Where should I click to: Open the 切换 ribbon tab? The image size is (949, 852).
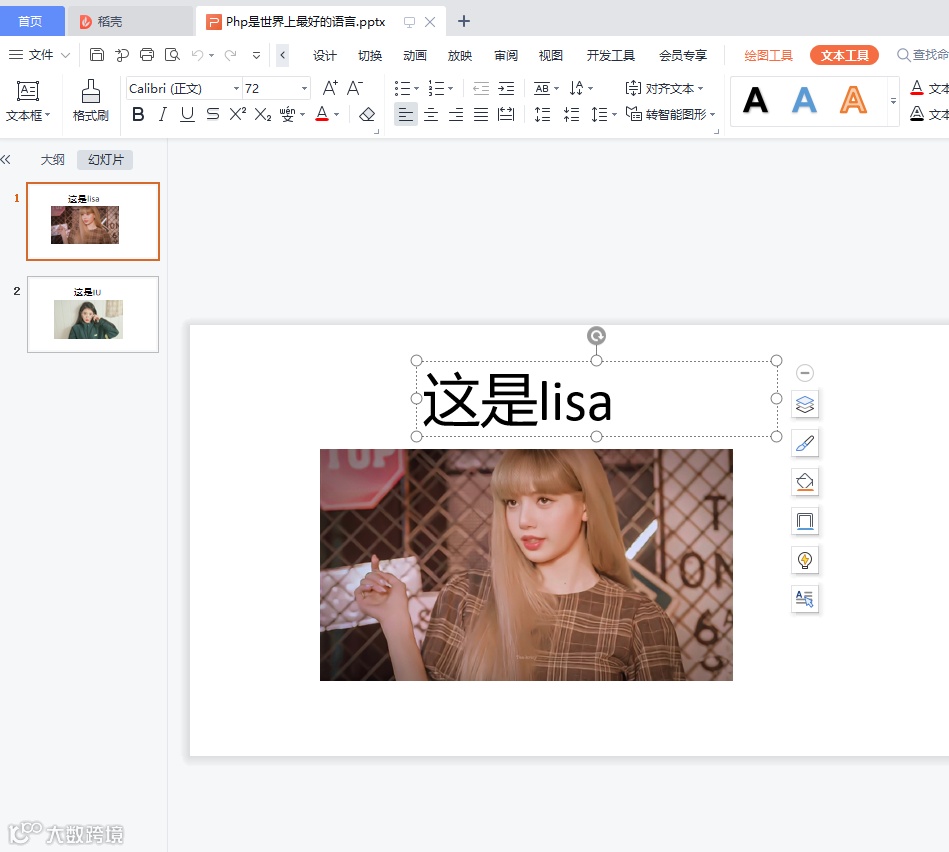click(370, 56)
